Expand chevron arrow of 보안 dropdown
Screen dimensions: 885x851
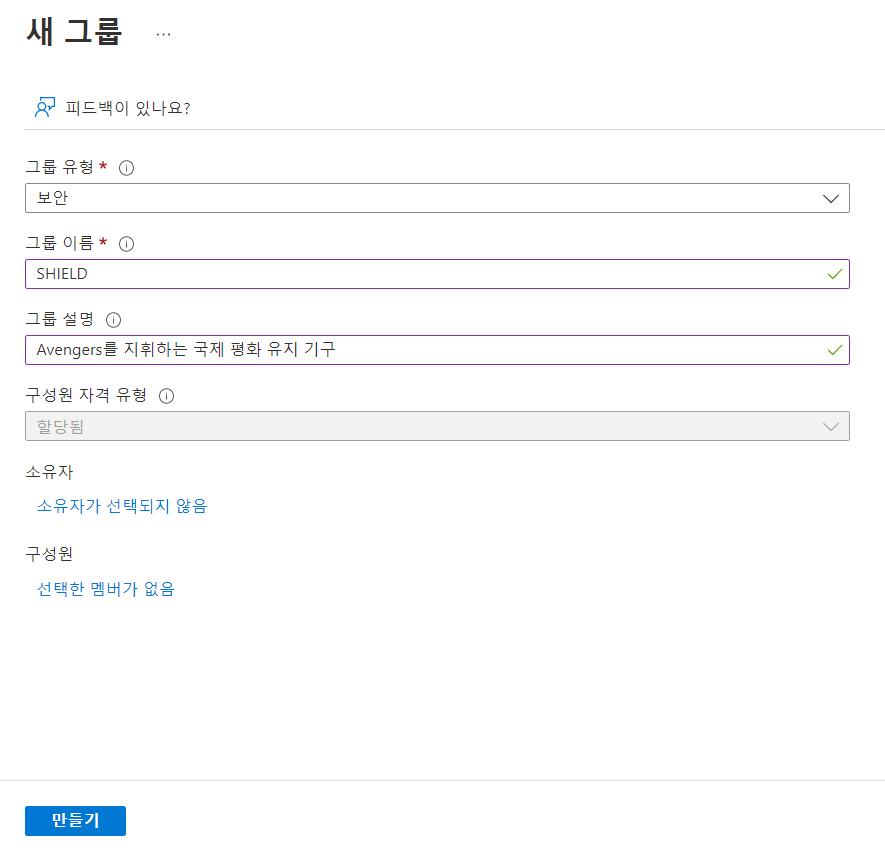[x=830, y=199]
